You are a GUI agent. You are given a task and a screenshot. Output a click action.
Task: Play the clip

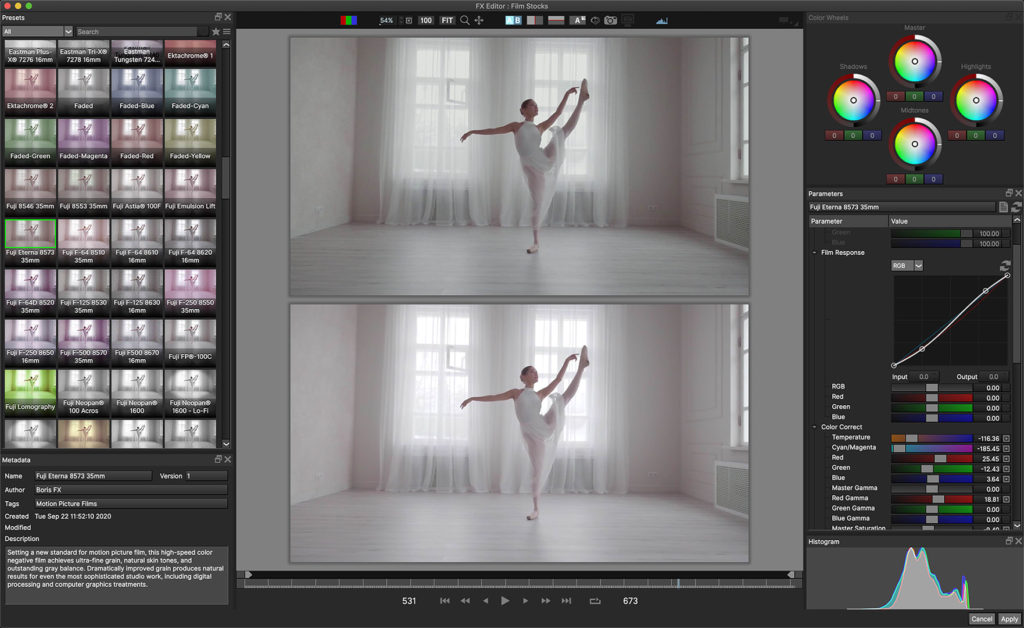pos(505,601)
